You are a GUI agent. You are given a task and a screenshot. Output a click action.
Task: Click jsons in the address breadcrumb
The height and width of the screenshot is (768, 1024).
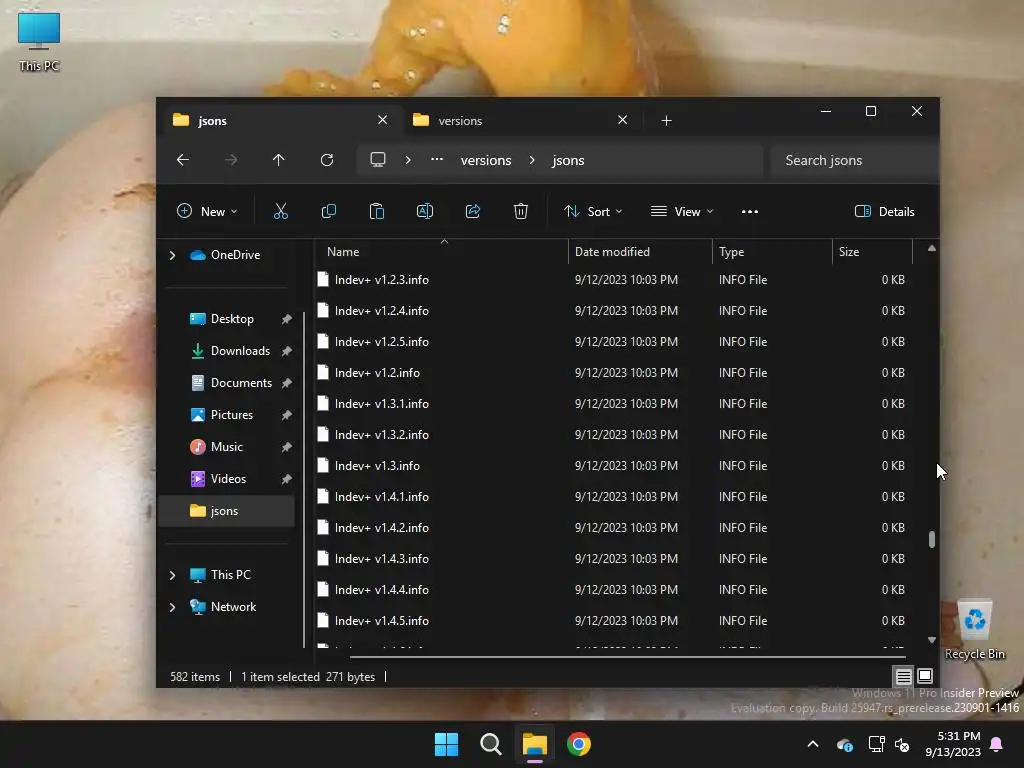(568, 160)
